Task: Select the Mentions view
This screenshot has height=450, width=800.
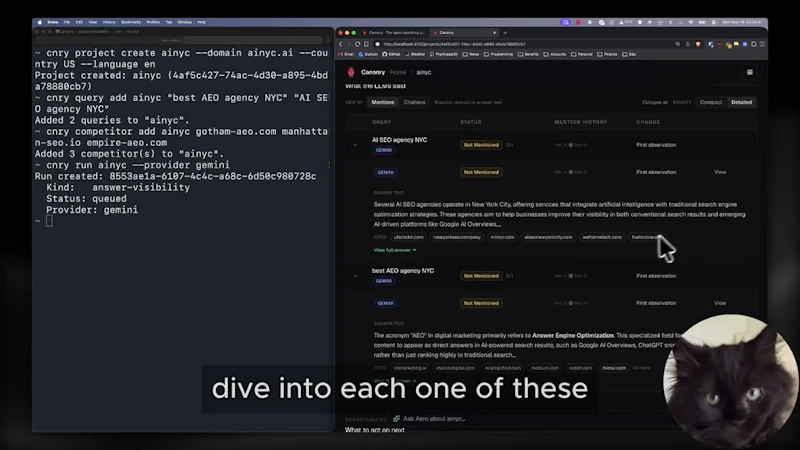Action: 383,103
